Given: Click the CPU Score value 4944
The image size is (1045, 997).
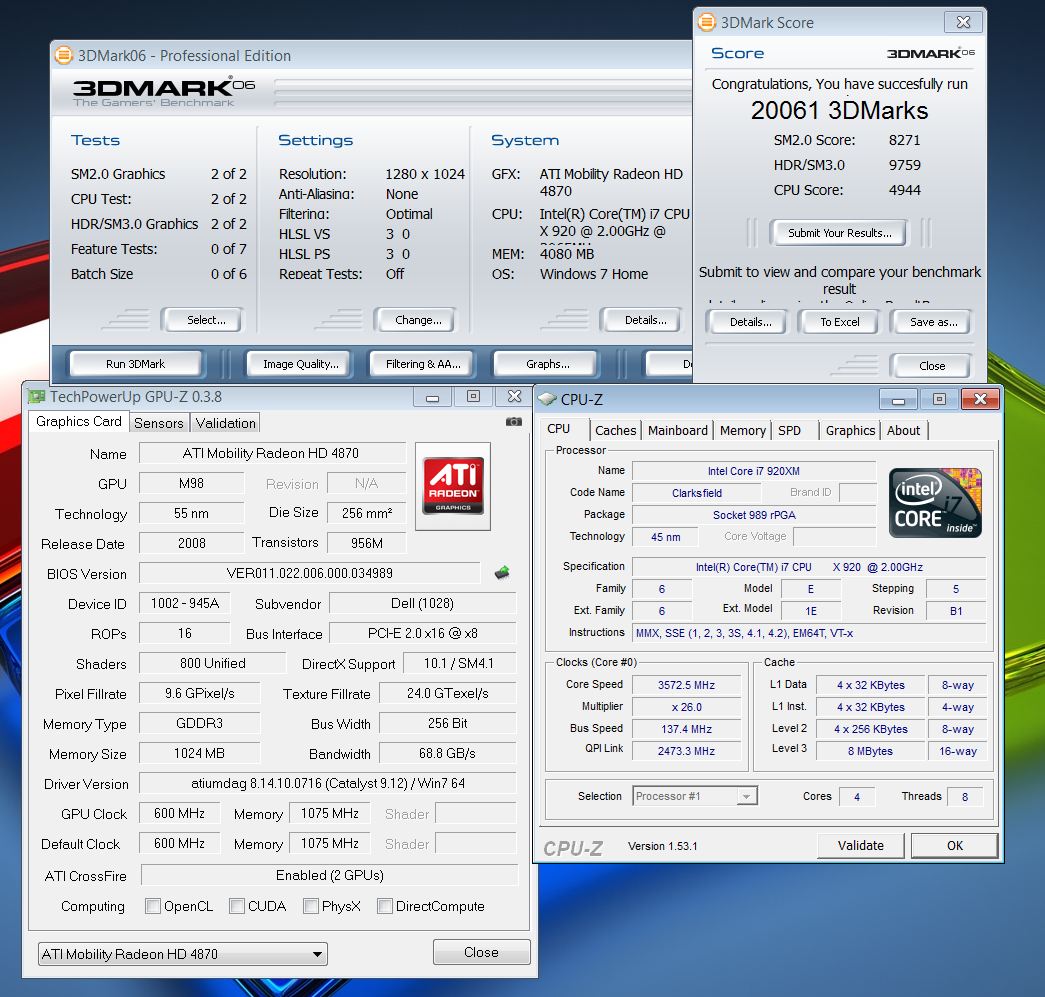Looking at the screenshot, I should coord(904,190).
